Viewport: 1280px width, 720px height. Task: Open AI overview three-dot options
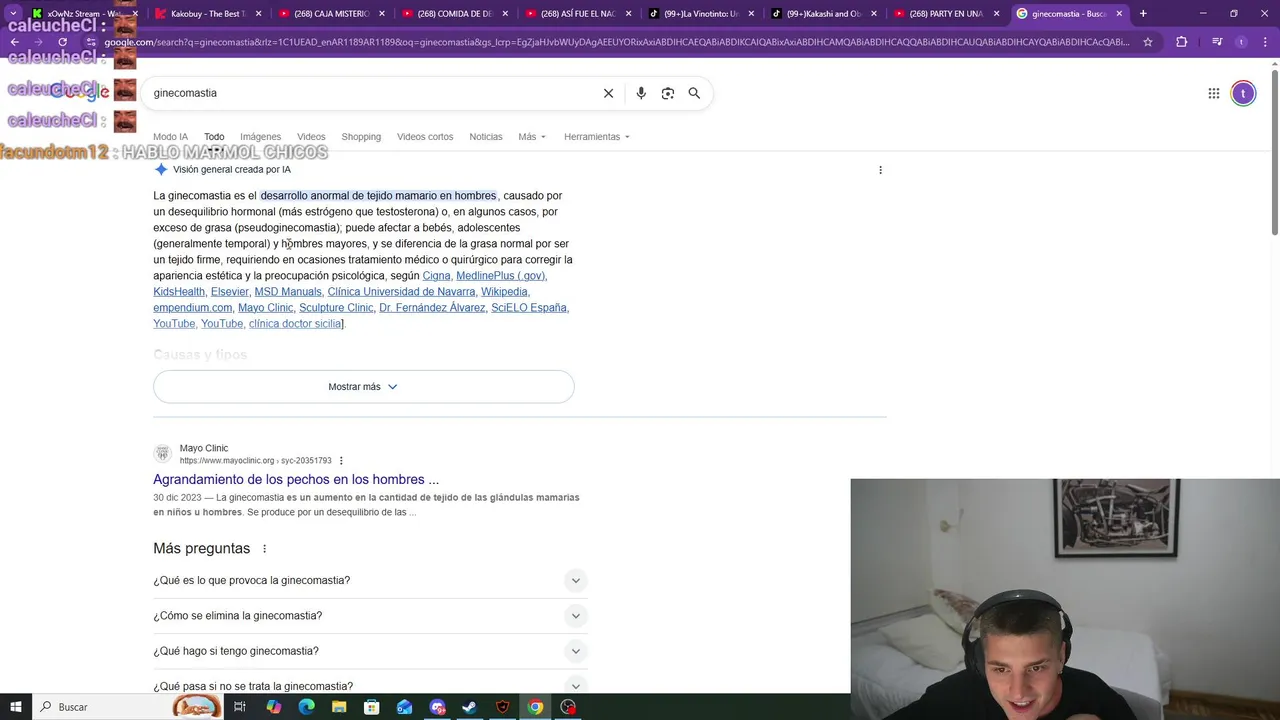(x=880, y=170)
